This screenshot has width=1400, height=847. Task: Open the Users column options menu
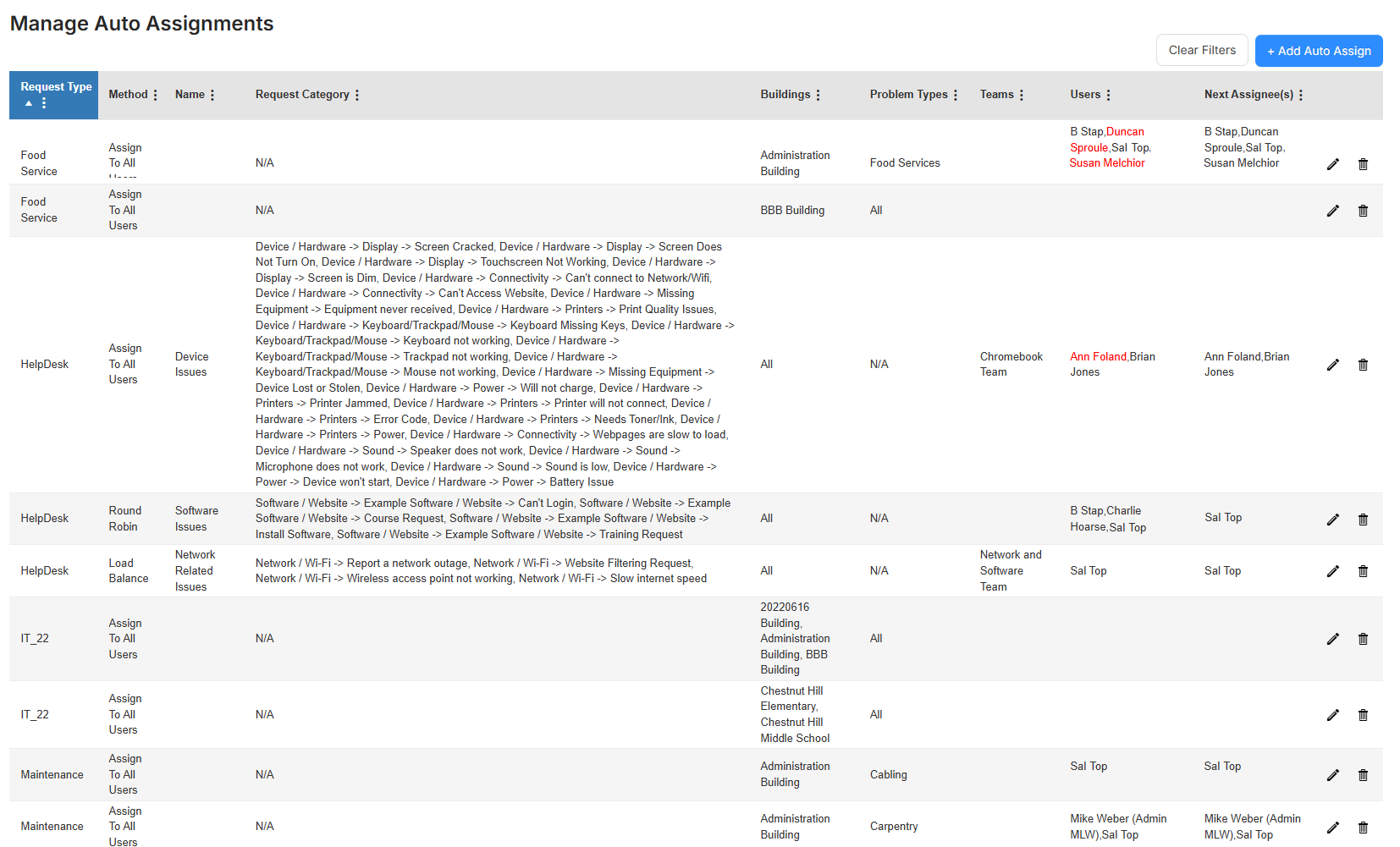point(1110,95)
